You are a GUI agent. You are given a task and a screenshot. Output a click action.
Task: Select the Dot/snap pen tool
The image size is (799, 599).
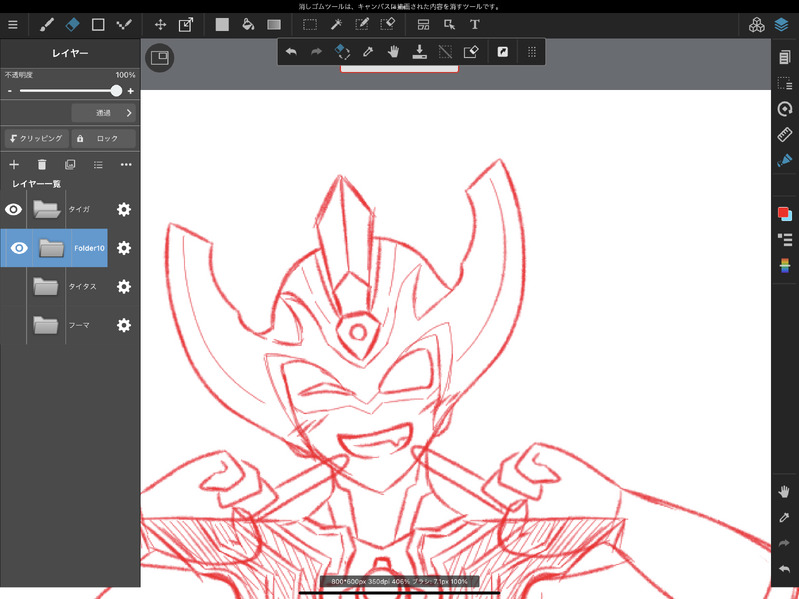(x=124, y=24)
